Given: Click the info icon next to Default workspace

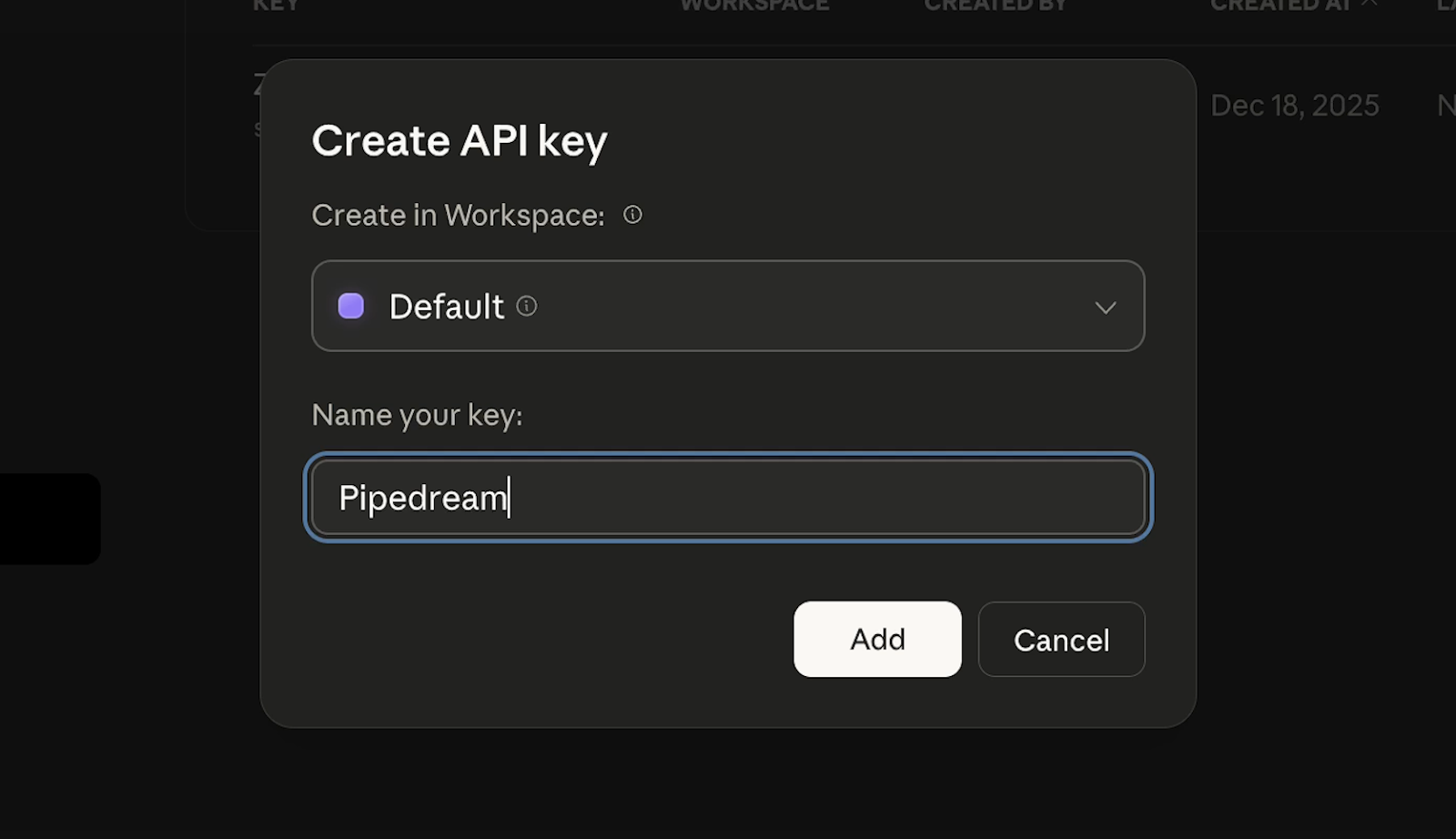Looking at the screenshot, I should pos(527,306).
